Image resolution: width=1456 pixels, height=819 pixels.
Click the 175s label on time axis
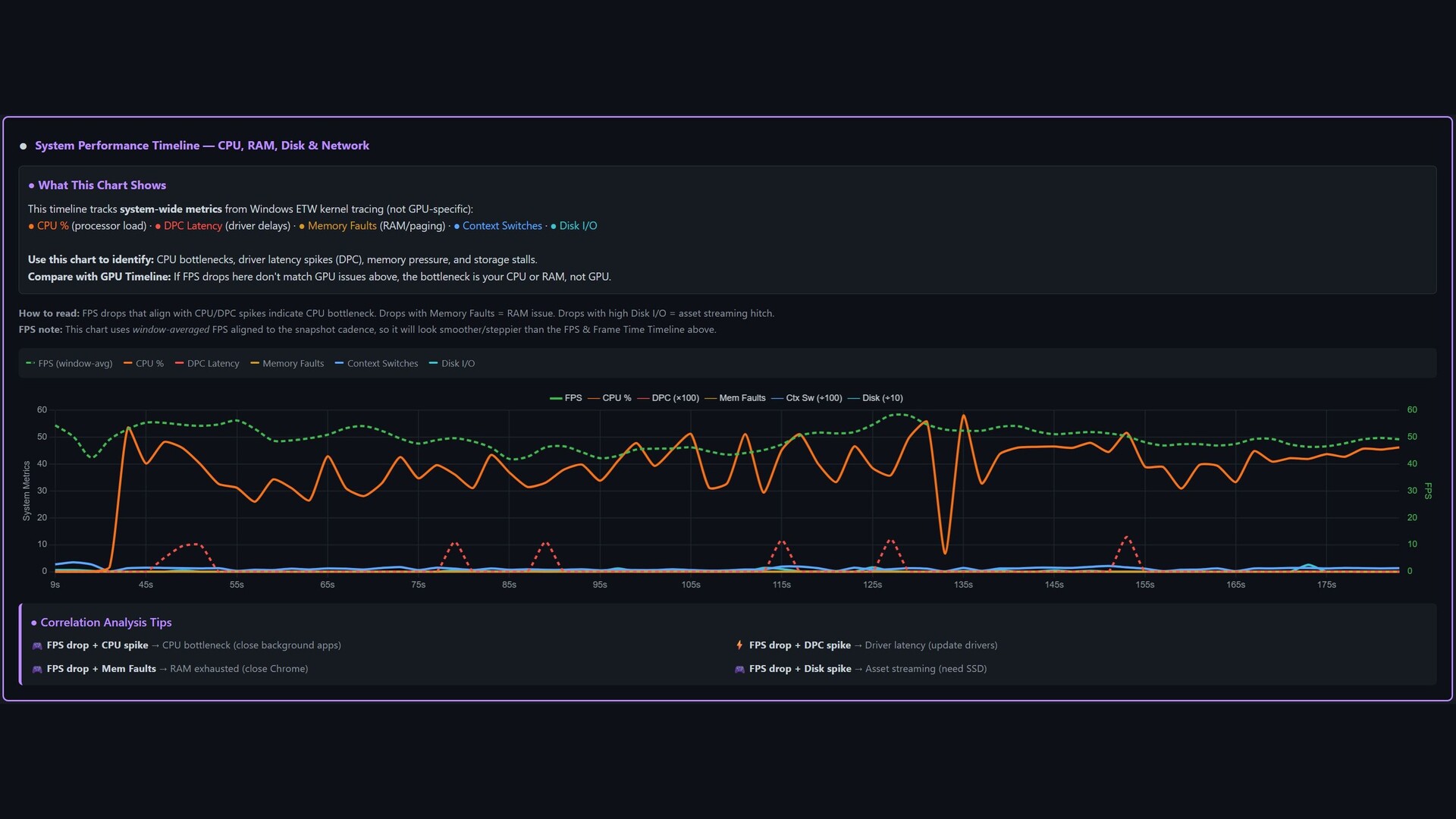point(1326,585)
